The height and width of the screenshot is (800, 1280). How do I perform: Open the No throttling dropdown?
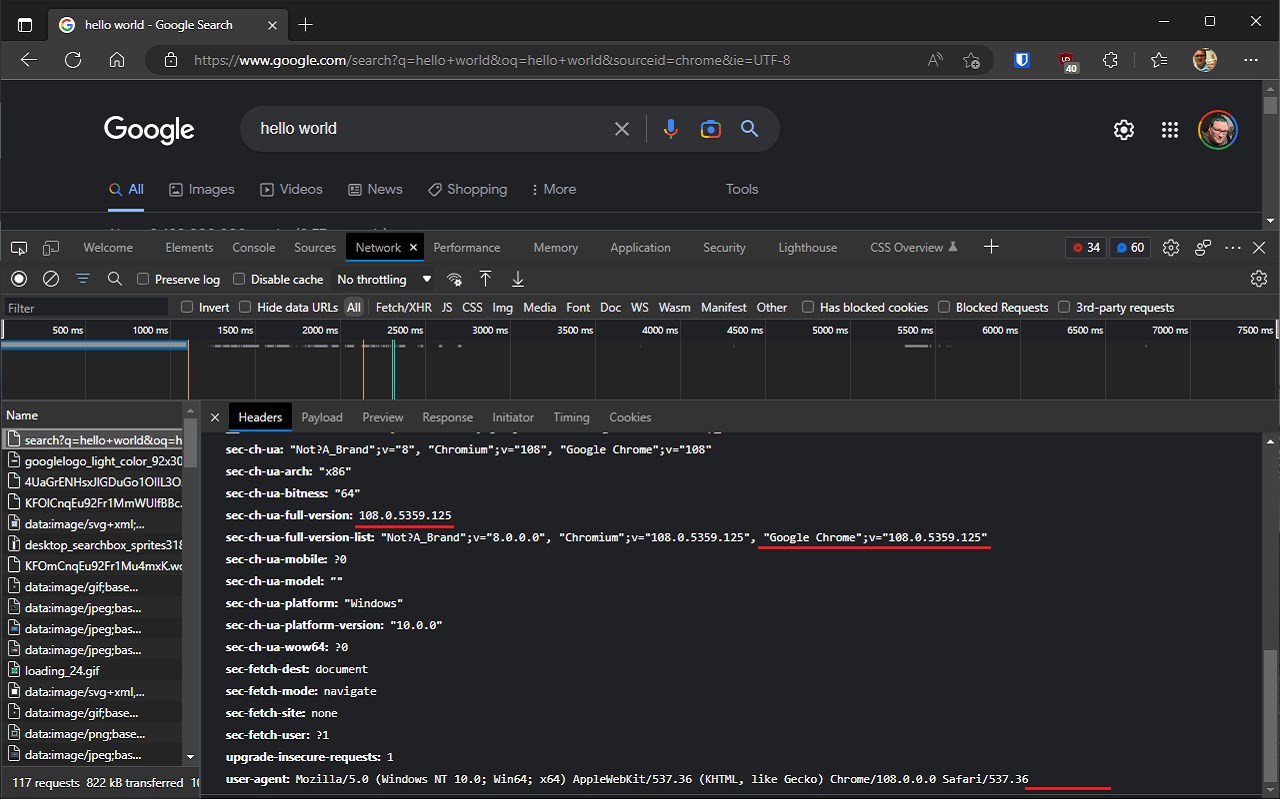point(384,279)
